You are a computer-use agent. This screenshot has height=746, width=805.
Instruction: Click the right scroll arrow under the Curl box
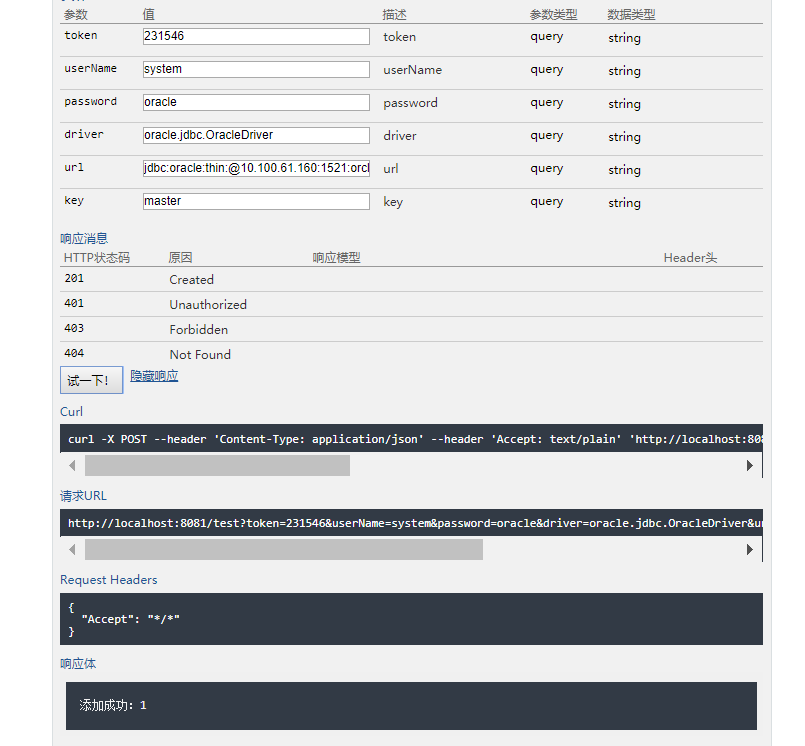pos(749,464)
